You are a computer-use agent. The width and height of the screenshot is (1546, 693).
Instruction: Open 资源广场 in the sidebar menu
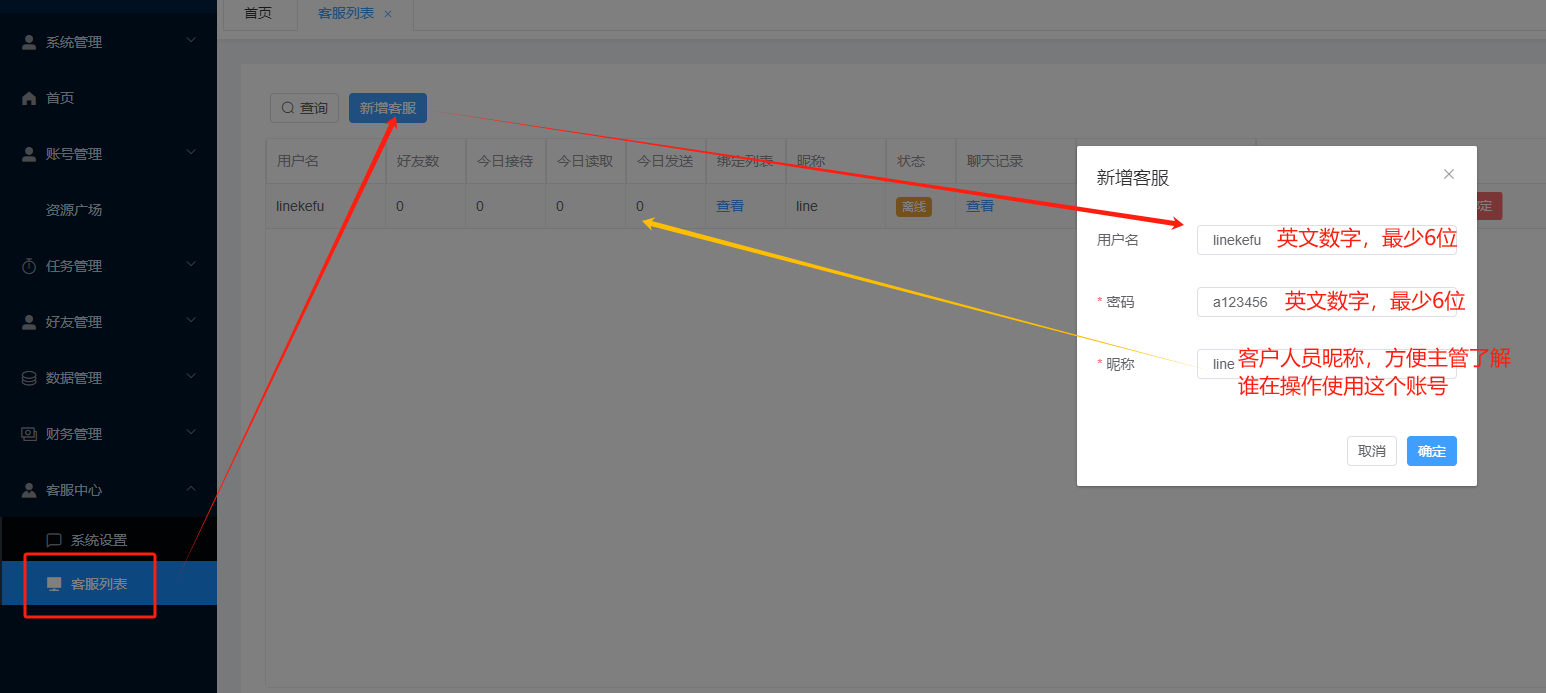74,210
